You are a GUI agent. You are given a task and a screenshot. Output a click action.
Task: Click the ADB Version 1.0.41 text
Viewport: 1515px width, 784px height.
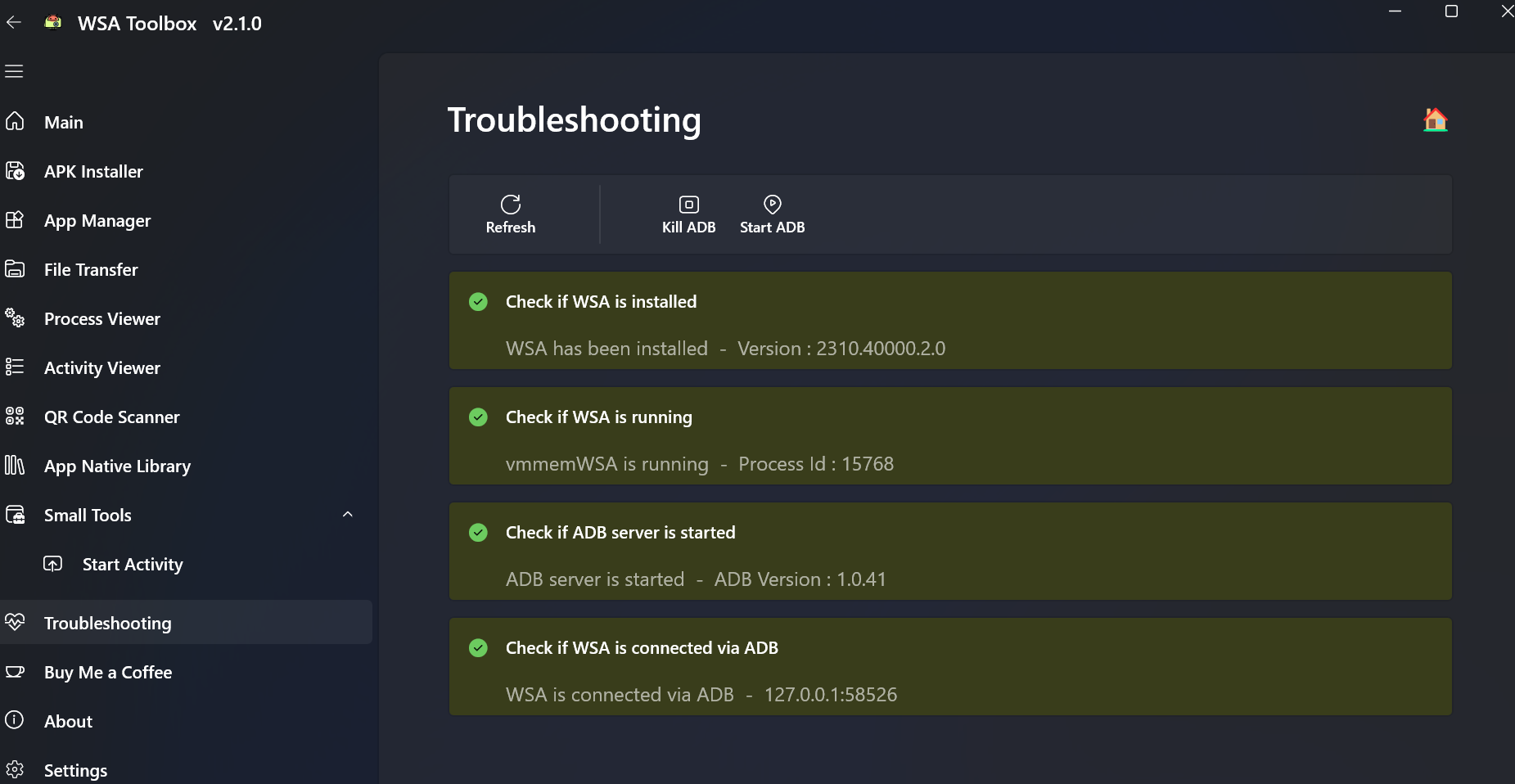click(x=800, y=579)
